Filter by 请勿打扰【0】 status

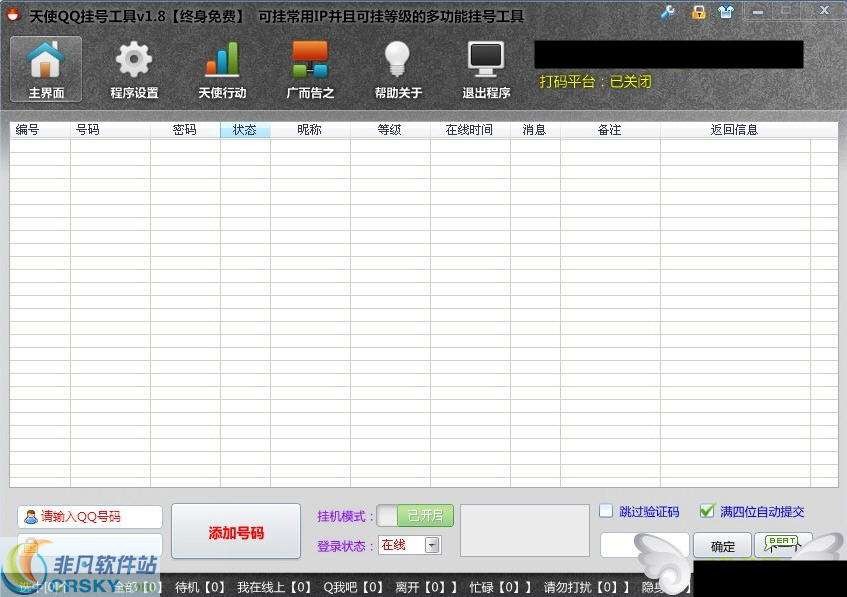[587, 587]
